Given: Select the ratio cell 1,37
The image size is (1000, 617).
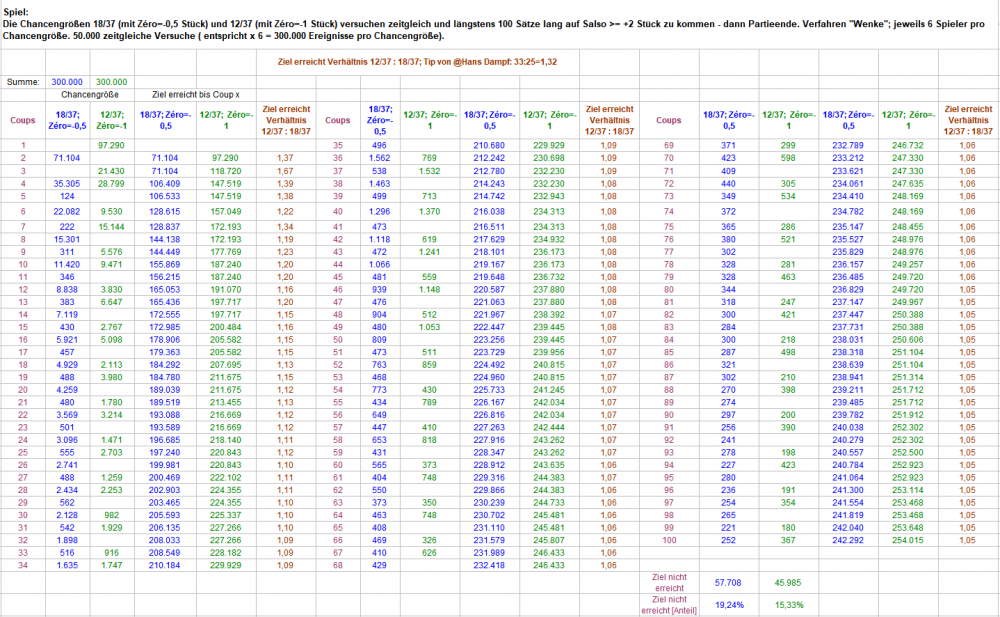Looking at the screenshot, I should [286, 158].
